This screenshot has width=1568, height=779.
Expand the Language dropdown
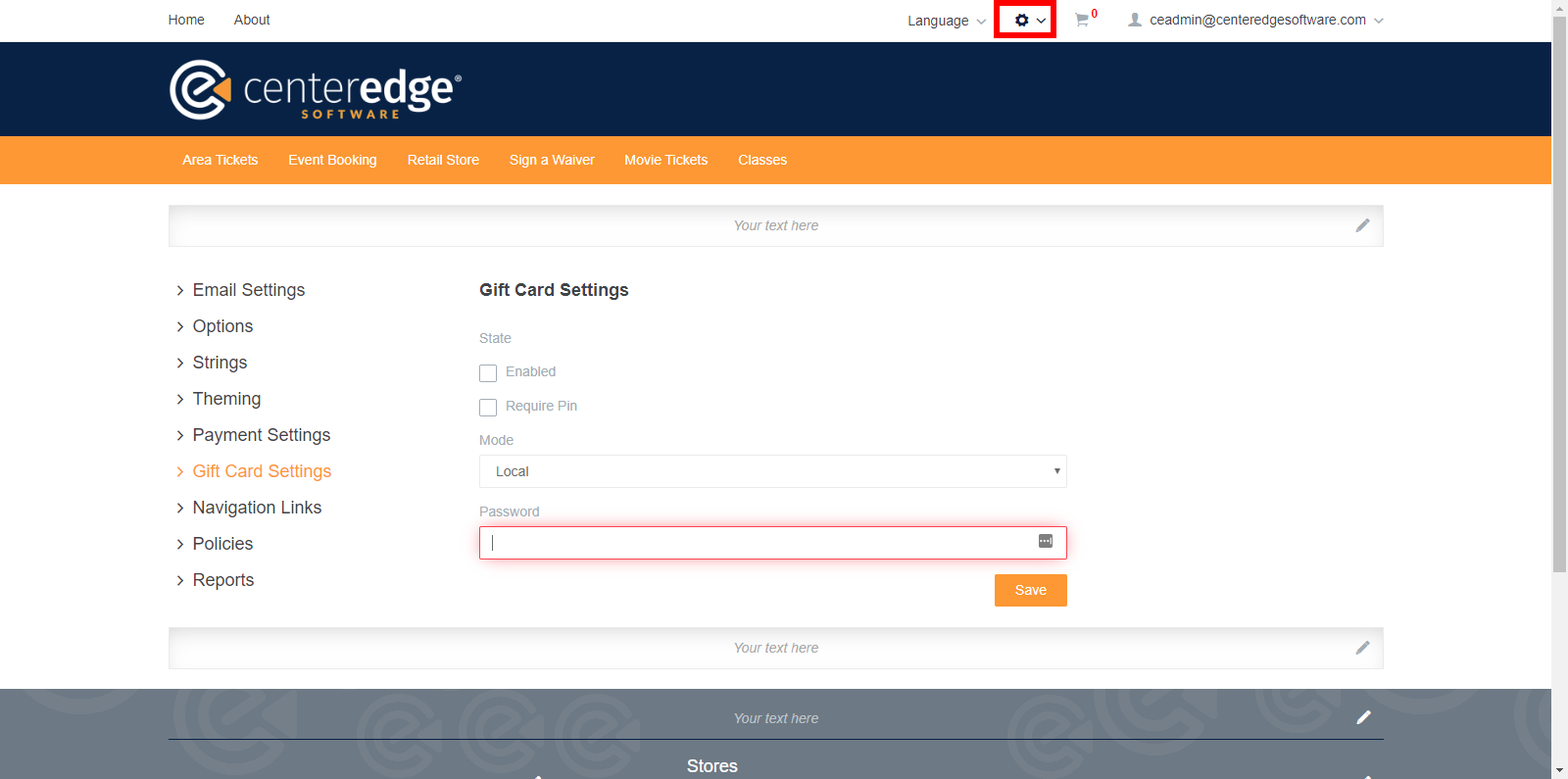click(x=946, y=21)
